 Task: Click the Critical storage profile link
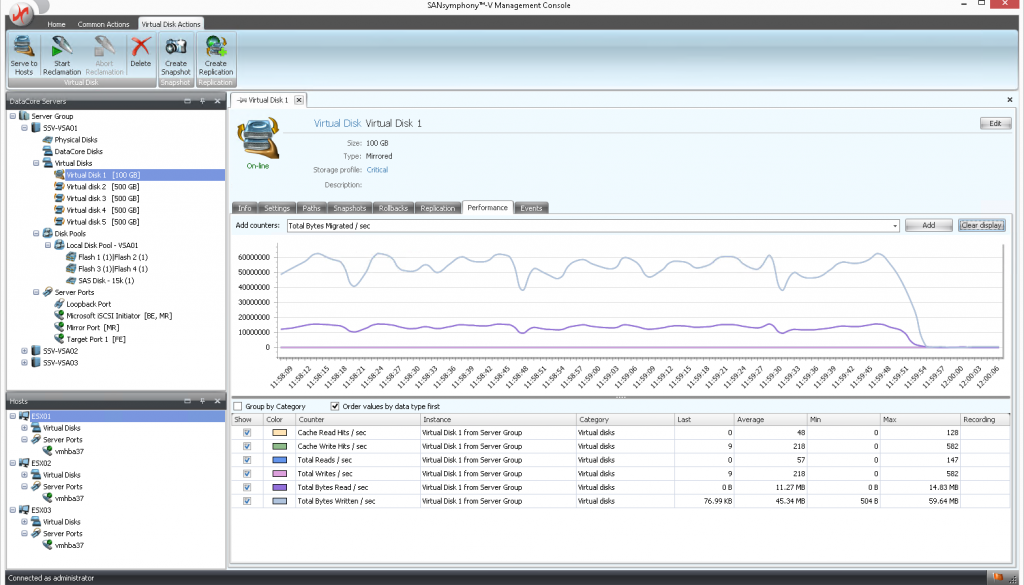[377, 170]
